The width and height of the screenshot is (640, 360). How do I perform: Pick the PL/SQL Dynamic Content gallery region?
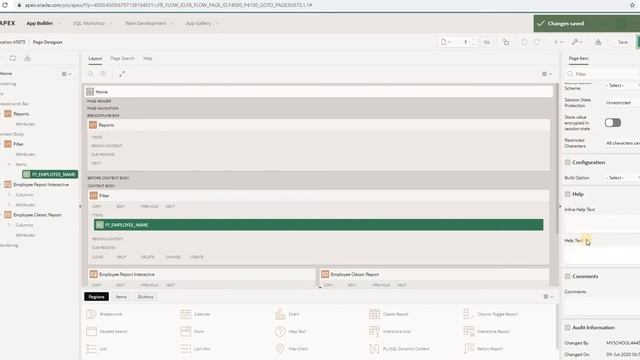(399, 349)
